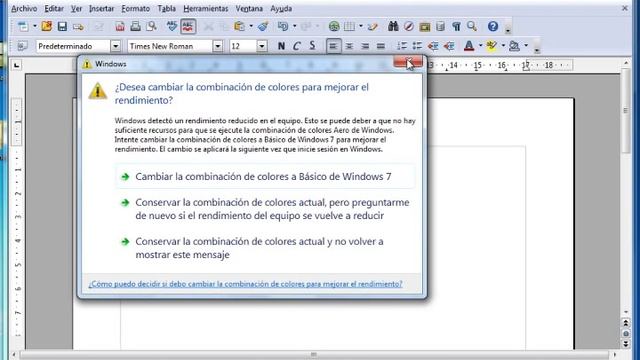640x360 pixels.
Task: Click the tab stop selector left of the ruler
Action: [16, 65]
